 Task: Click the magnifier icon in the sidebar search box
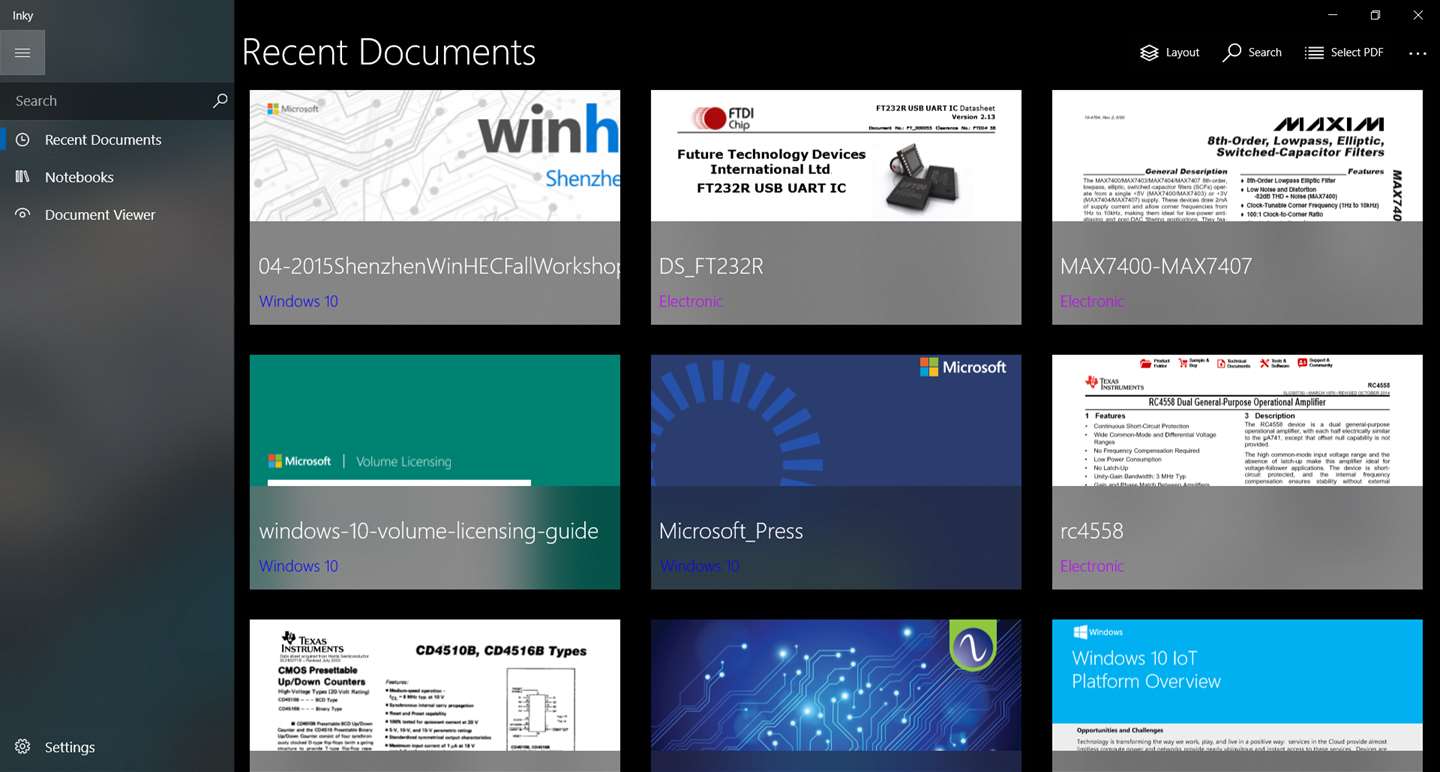click(x=220, y=100)
